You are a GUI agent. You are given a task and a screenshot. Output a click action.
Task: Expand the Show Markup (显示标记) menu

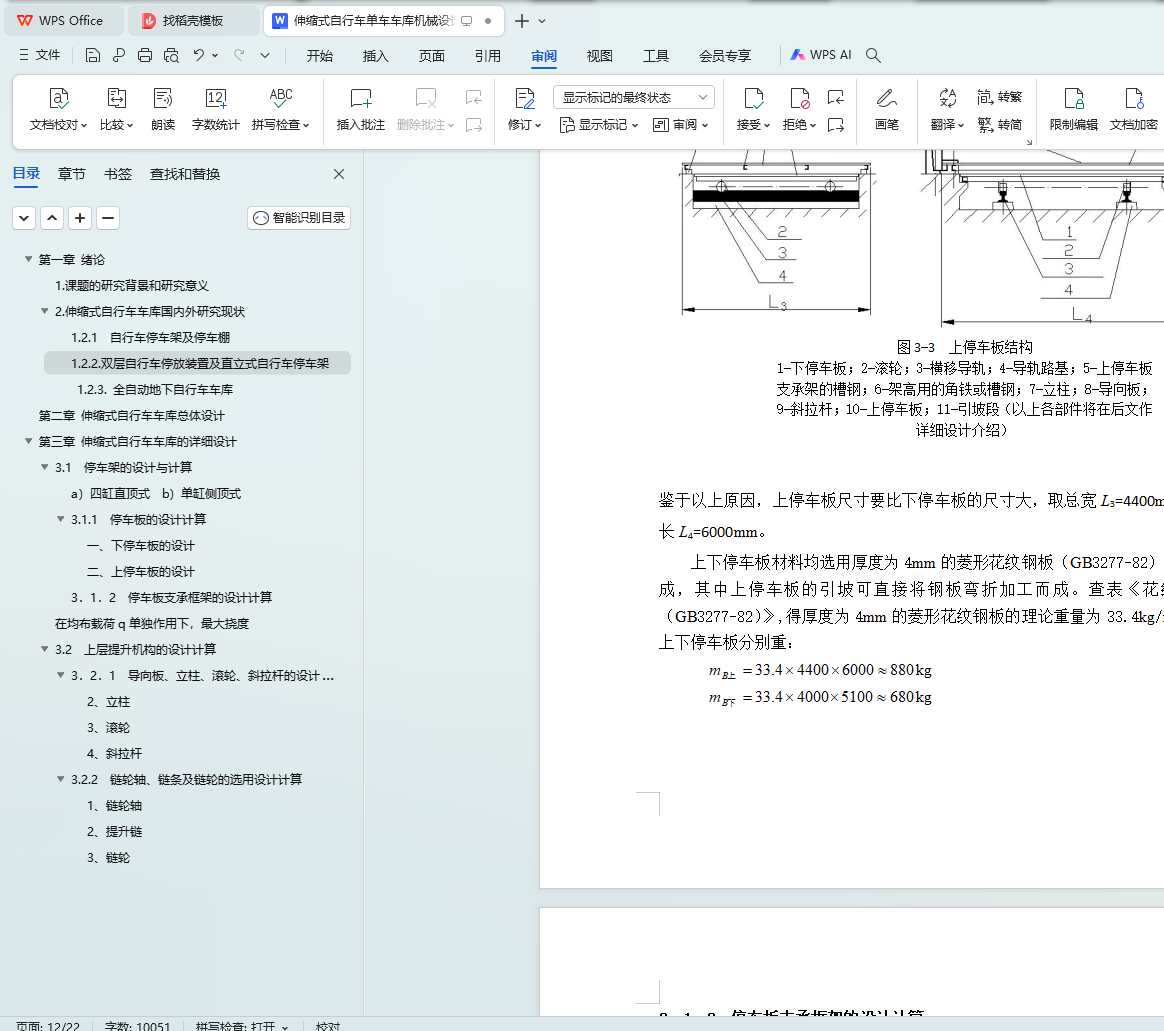[598, 125]
